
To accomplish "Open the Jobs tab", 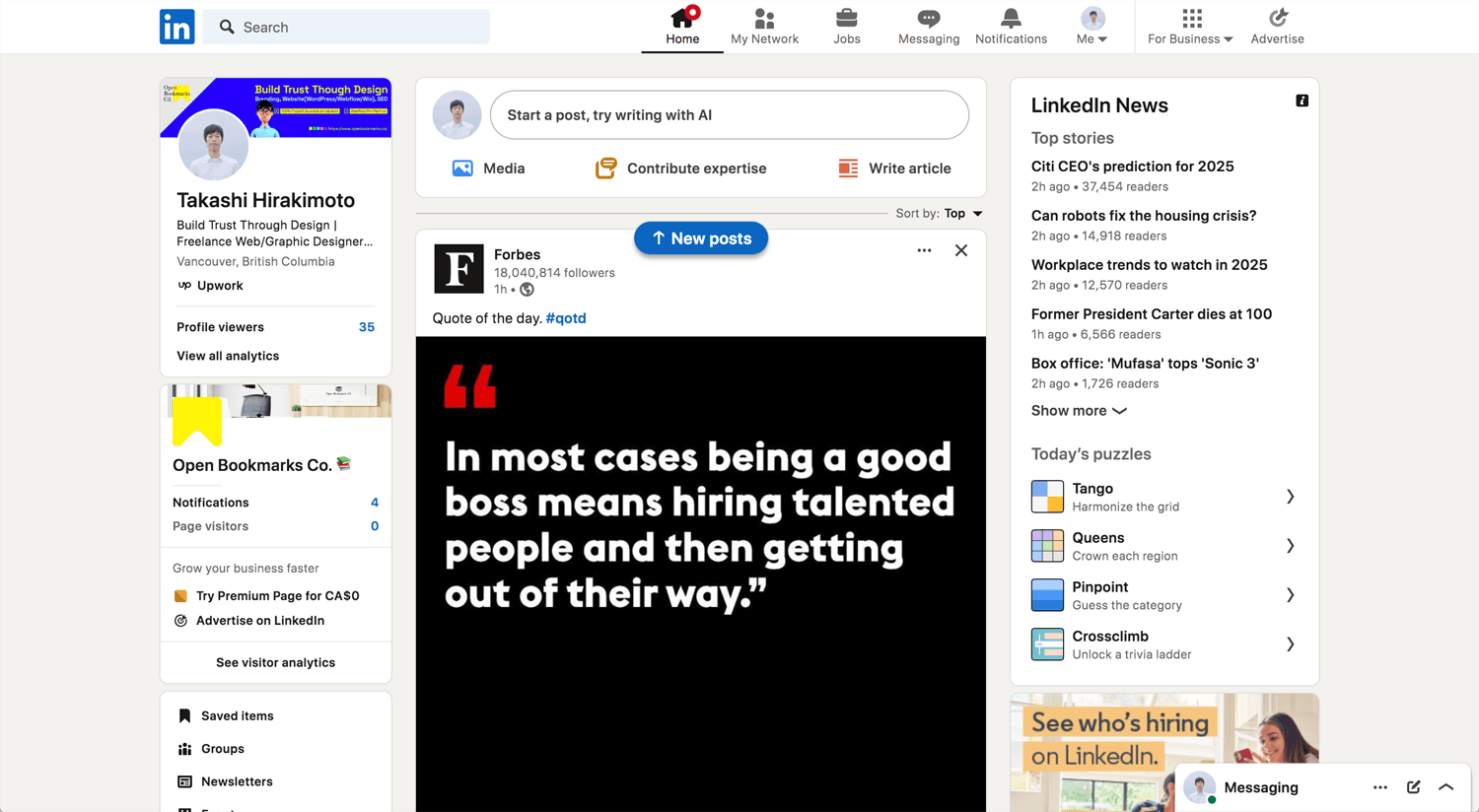I will (846, 27).
